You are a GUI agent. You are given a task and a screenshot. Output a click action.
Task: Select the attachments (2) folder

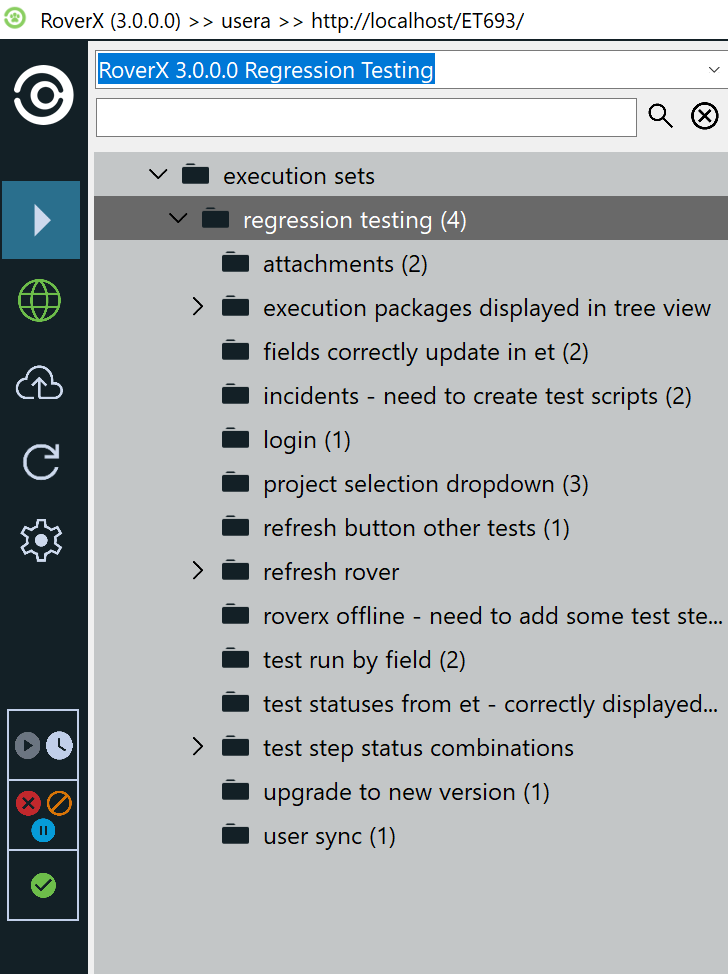344,264
